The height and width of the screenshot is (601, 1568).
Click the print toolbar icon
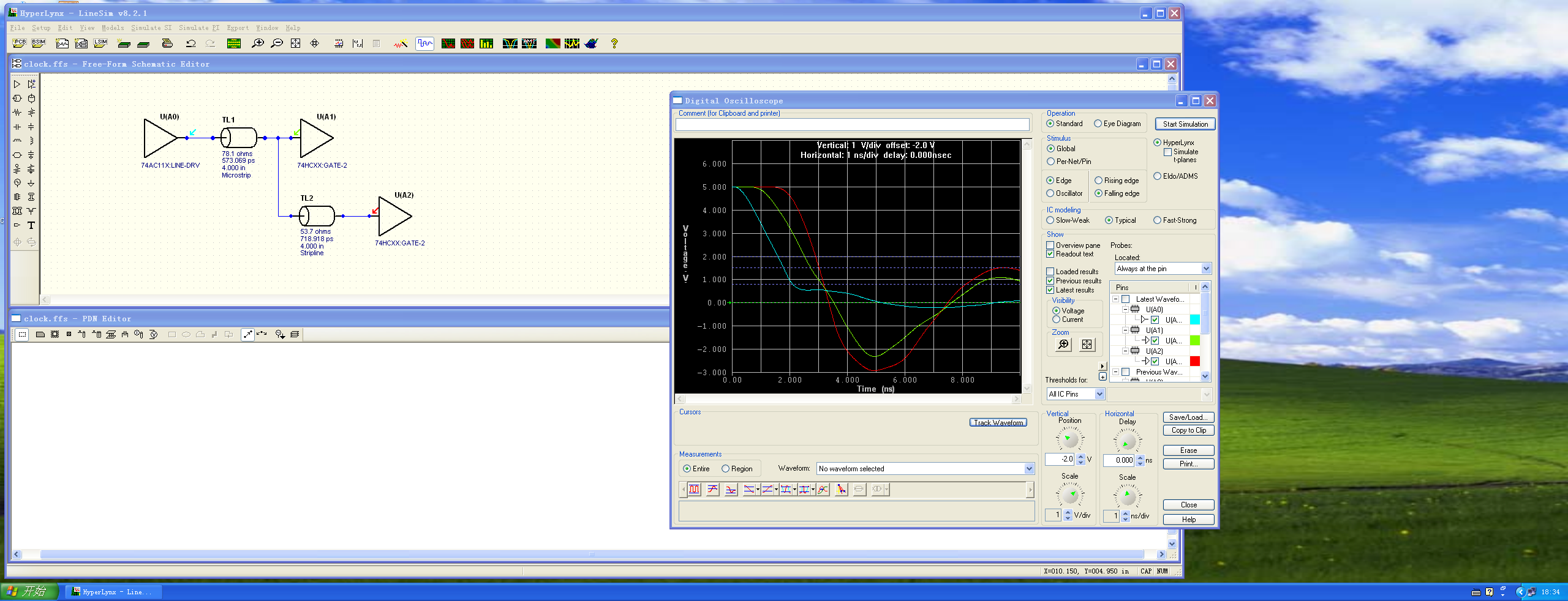(167, 43)
